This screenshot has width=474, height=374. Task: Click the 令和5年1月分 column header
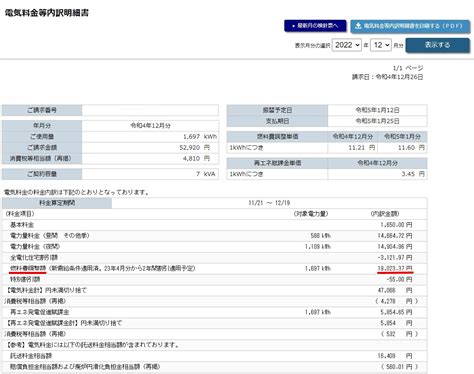(x=402, y=137)
